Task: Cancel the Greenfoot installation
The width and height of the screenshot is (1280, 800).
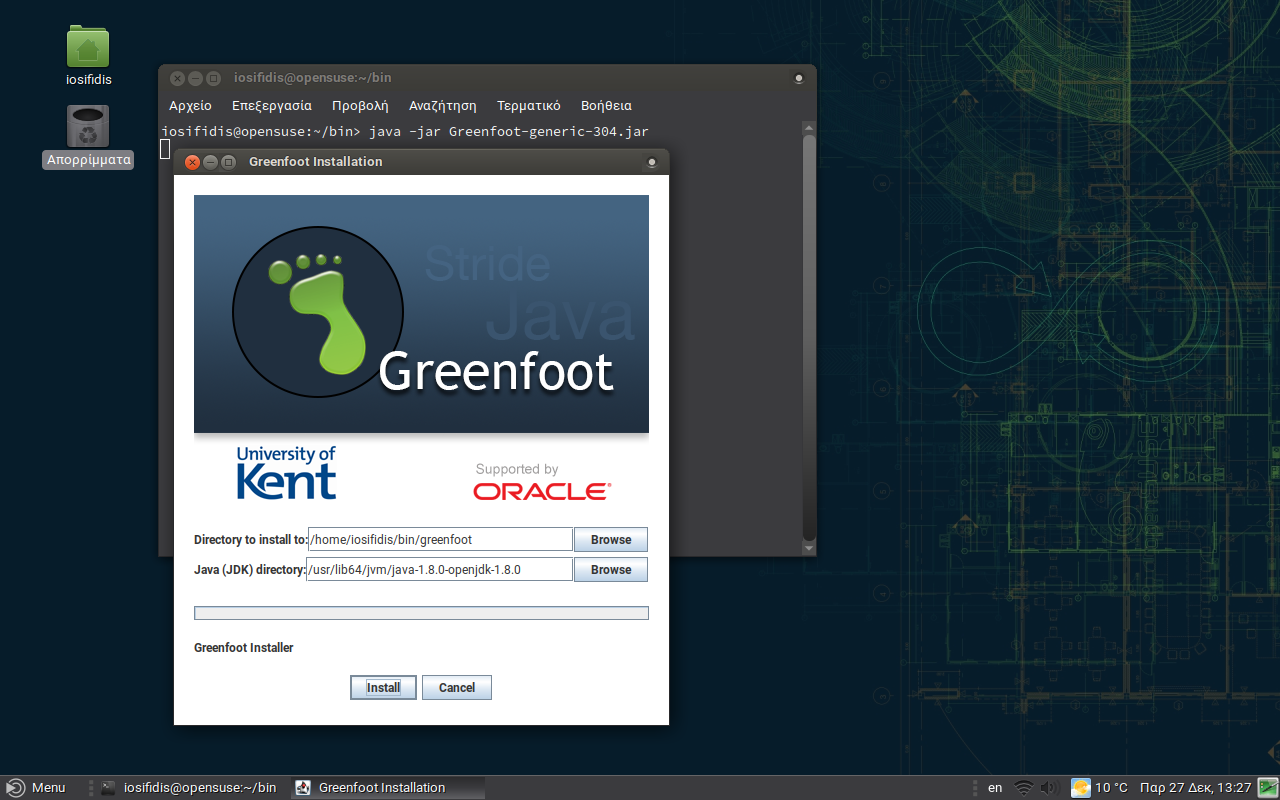Action: (x=457, y=688)
